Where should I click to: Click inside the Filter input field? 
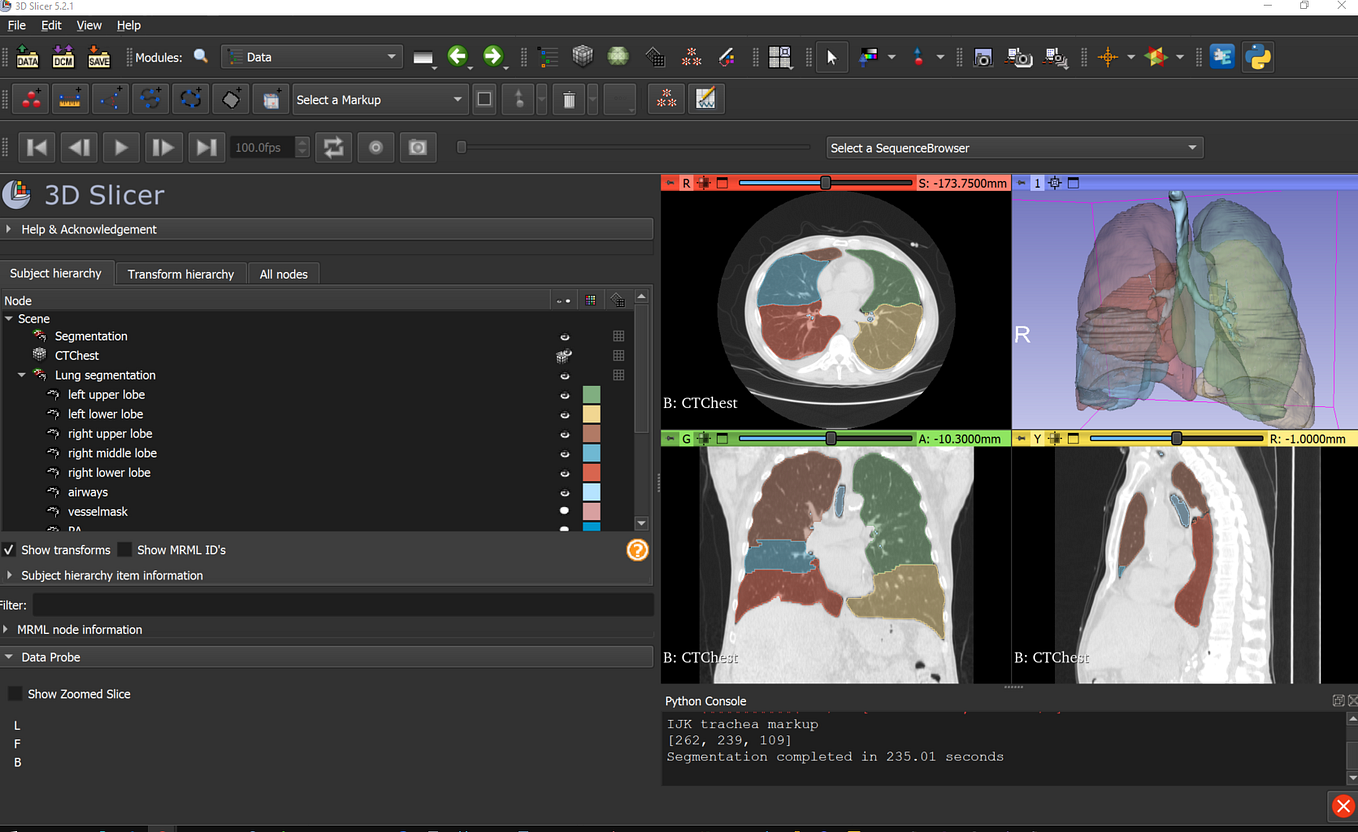(340, 604)
